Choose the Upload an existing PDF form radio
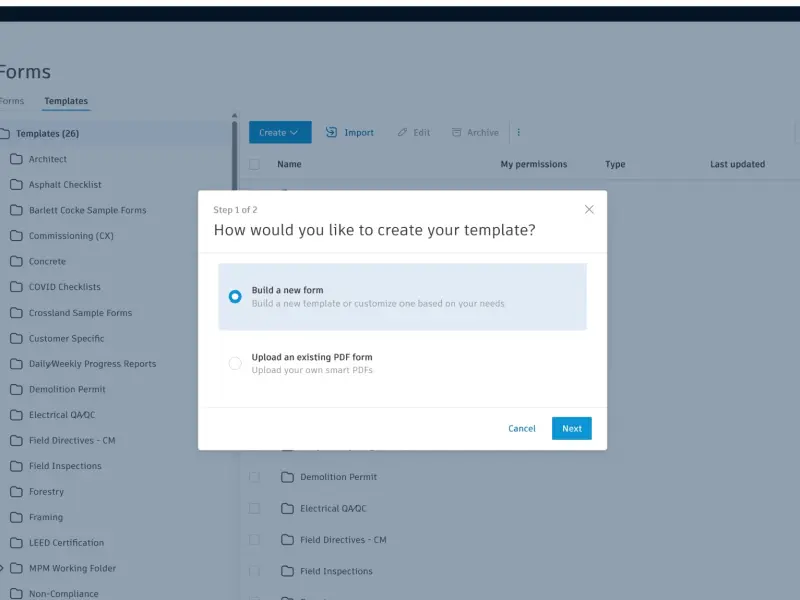800x600 pixels. point(235,363)
